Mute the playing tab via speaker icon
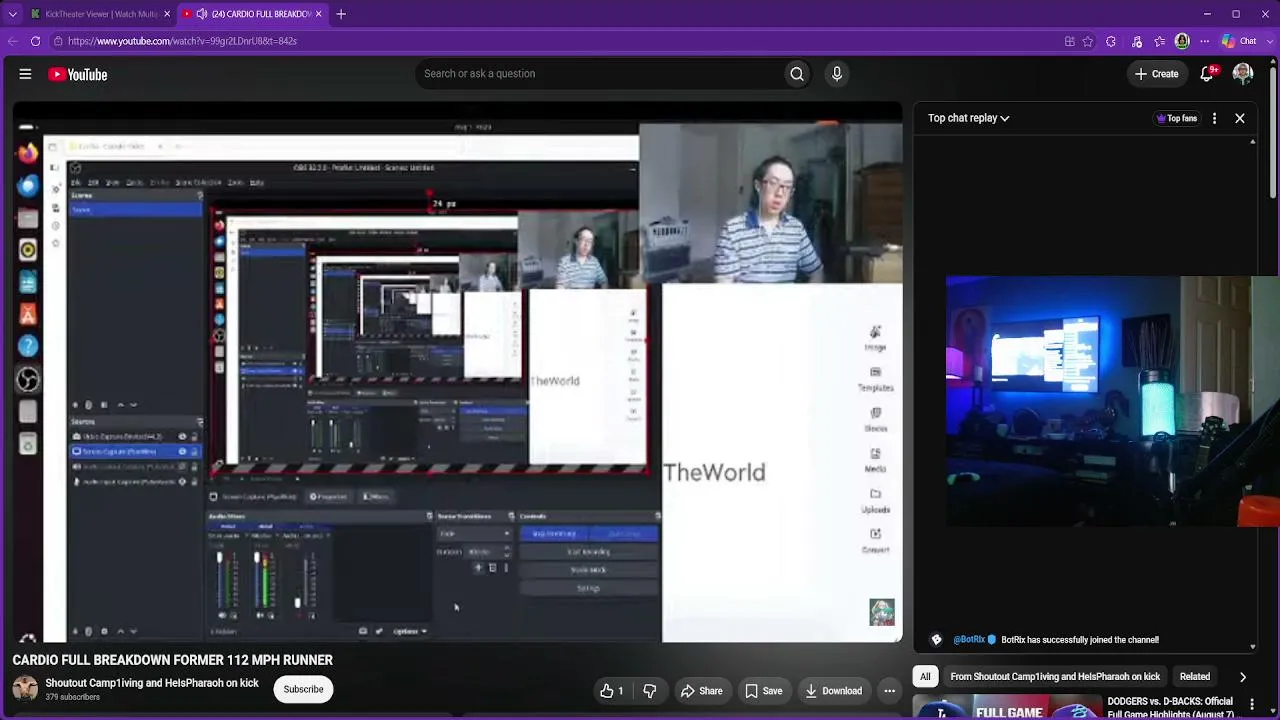 [202, 14]
